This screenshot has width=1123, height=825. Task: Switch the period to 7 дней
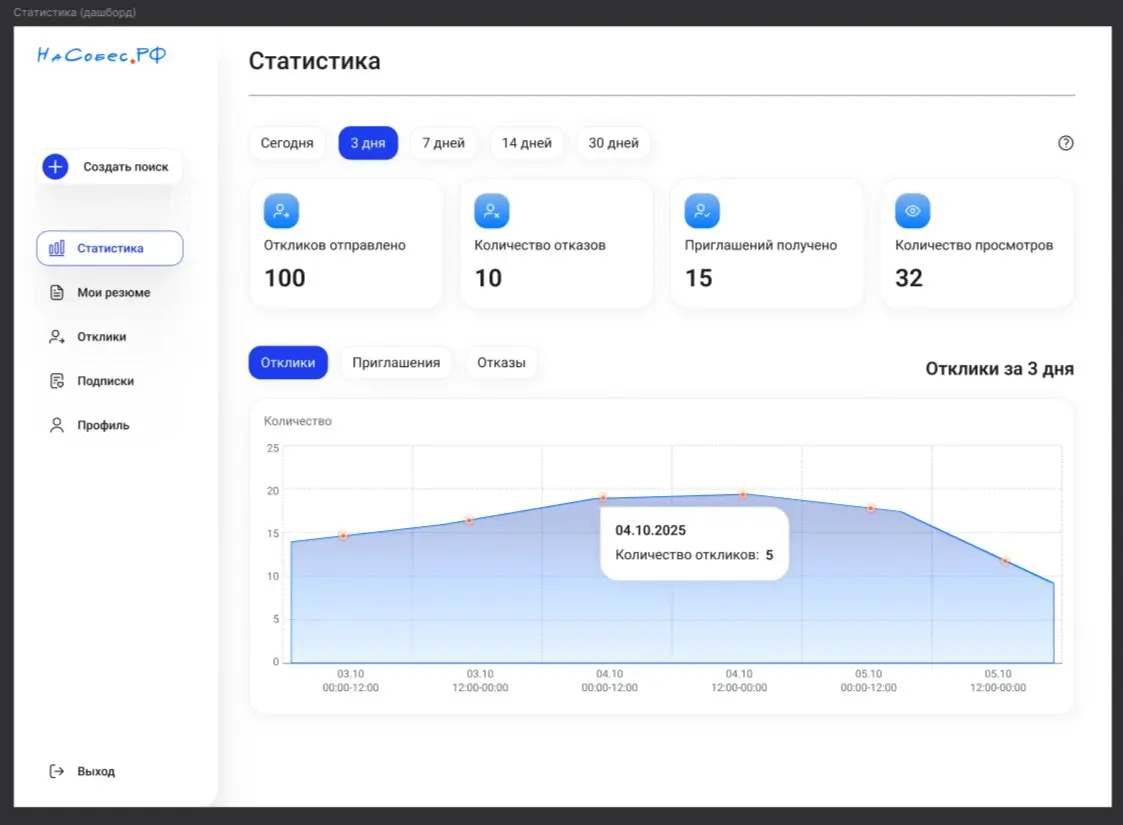click(443, 143)
